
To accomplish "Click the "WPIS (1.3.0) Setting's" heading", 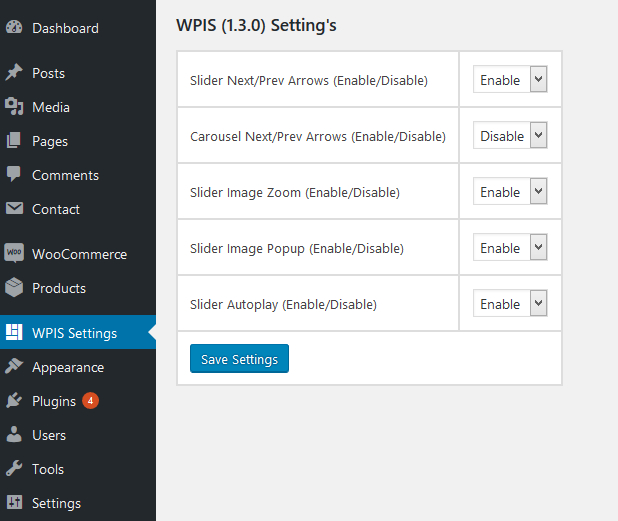I will (256, 25).
